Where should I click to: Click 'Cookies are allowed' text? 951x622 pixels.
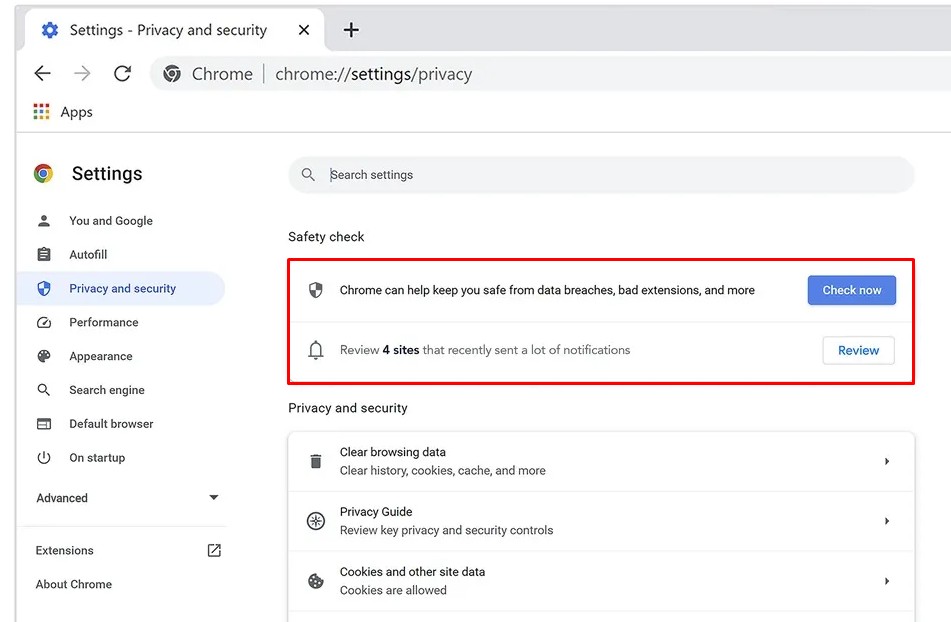pyautogui.click(x=393, y=590)
